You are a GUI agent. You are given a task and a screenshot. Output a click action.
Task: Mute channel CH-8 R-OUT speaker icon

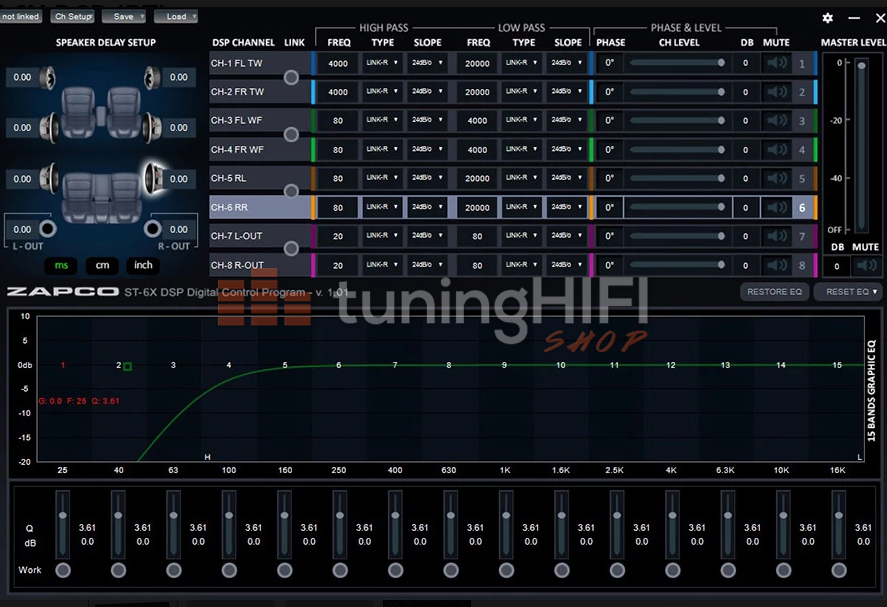click(x=776, y=266)
